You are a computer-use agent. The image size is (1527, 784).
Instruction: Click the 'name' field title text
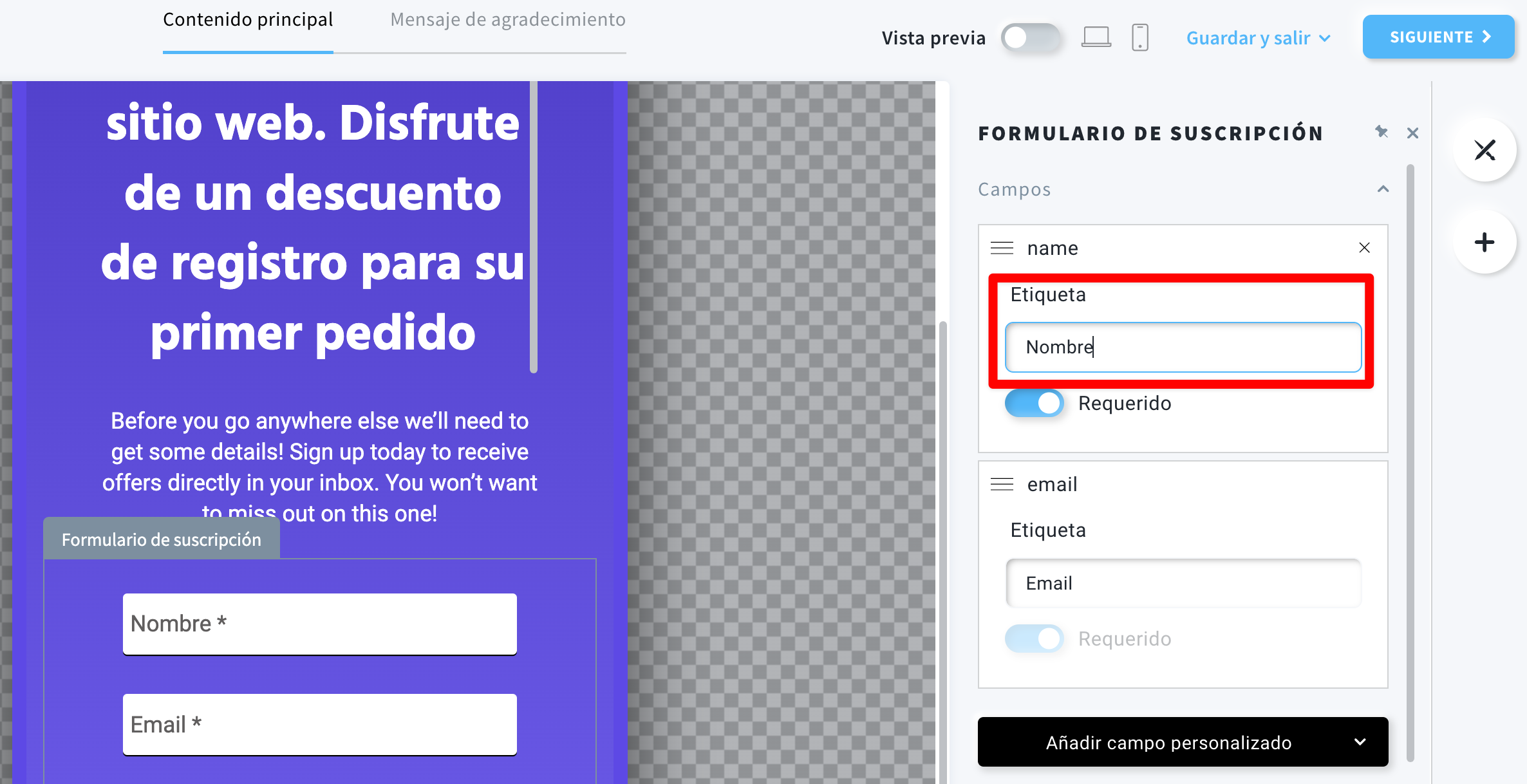1053,248
